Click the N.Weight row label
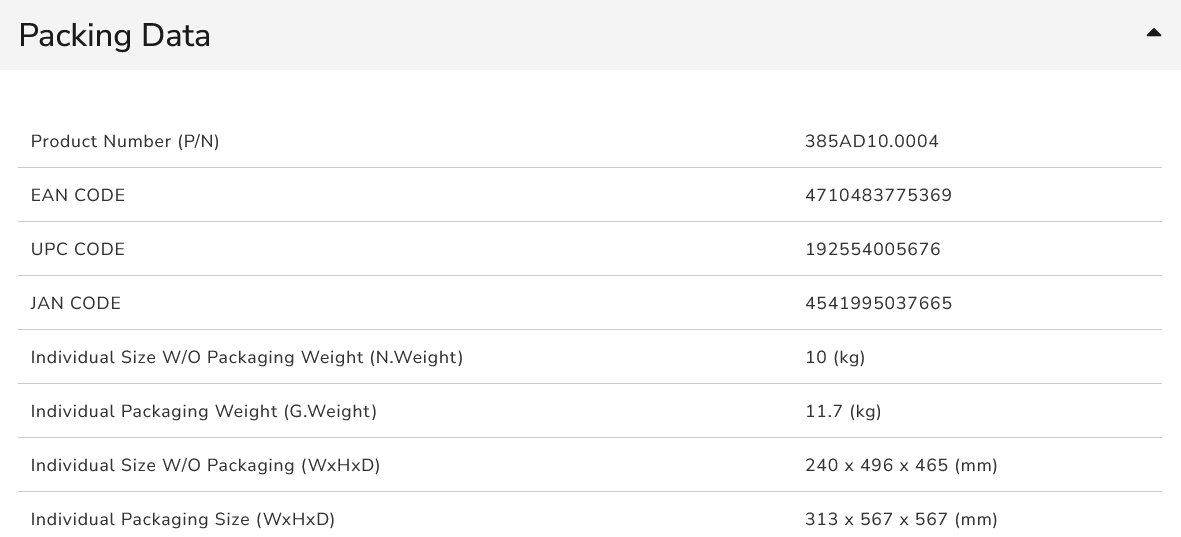The width and height of the screenshot is (1181, 537). (x=247, y=358)
